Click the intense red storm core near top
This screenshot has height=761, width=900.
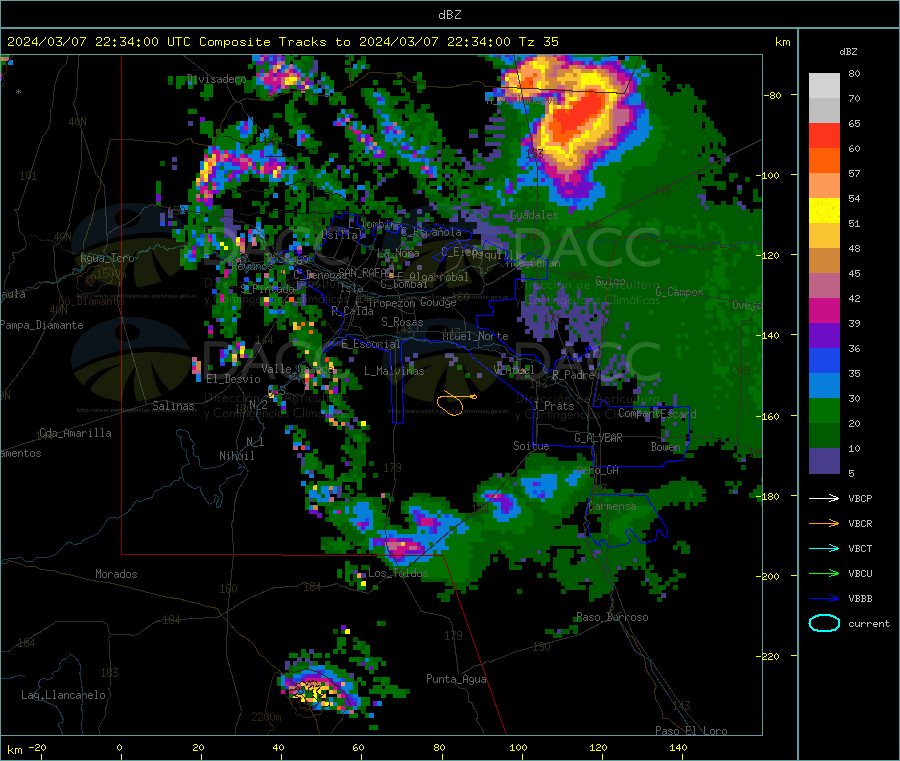point(577,118)
